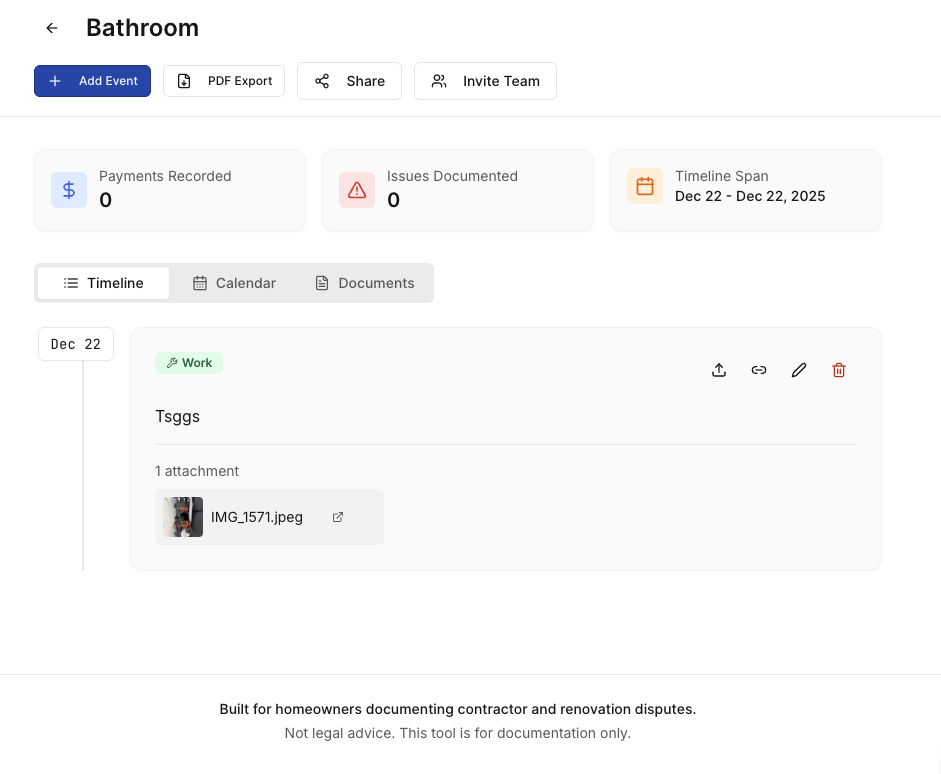Click the share nodes icon on Share button

tap(322, 81)
